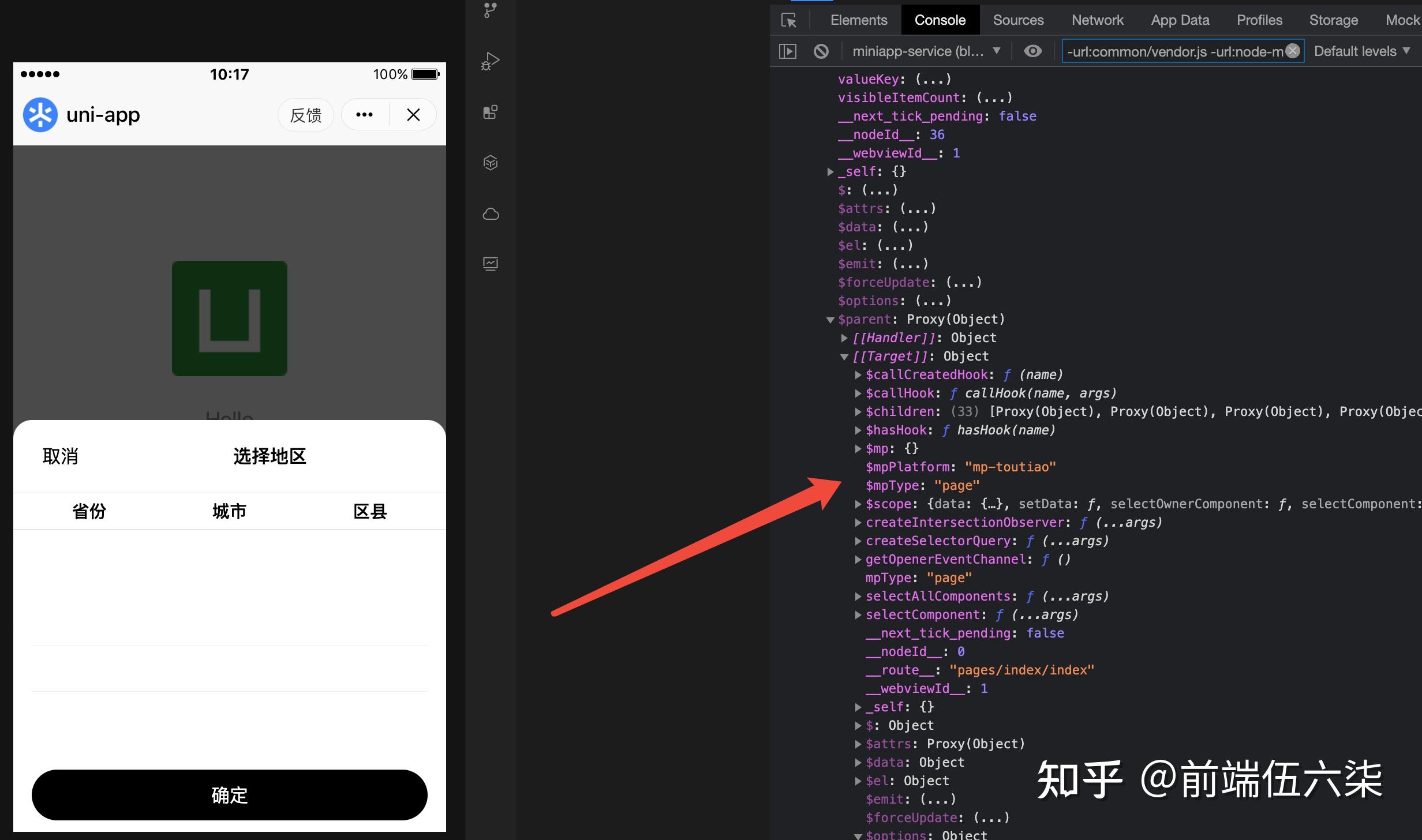Expand the $children array of 33 items
This screenshot has width=1422, height=840.
point(858,412)
